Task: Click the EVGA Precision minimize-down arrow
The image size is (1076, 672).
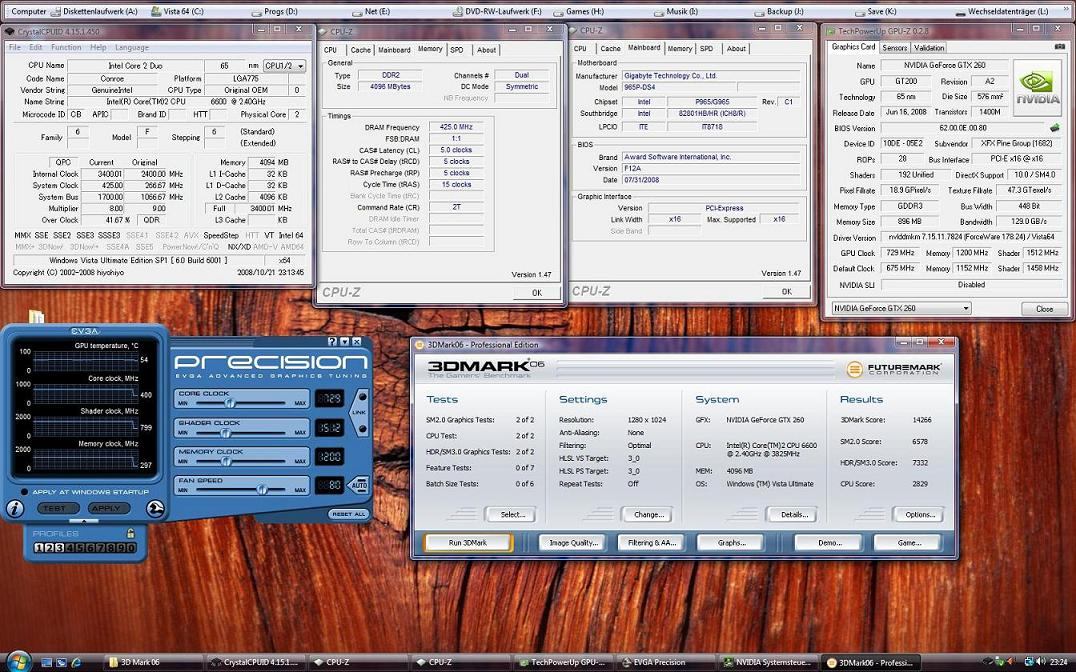Action: 344,341
